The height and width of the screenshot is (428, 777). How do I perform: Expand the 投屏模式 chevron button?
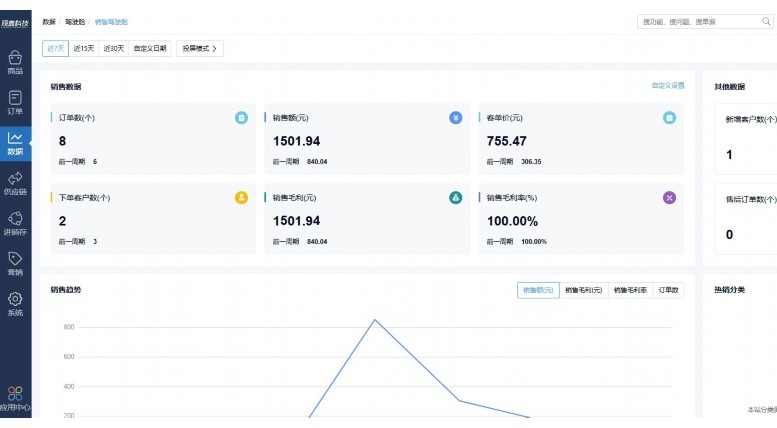pyautogui.click(x=200, y=49)
